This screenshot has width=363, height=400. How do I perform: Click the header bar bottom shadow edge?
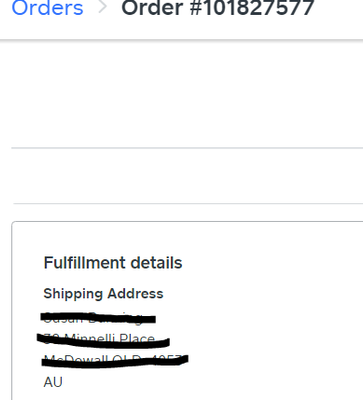tap(181, 41)
